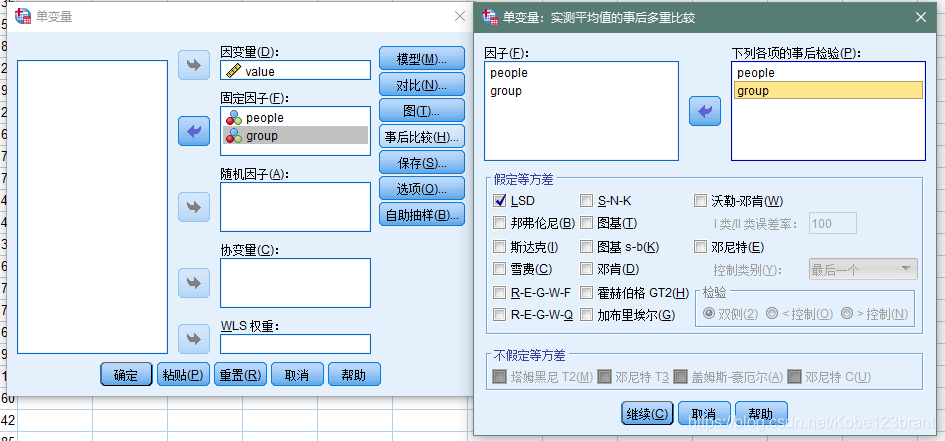Uncheck the LSD checkbox

pyautogui.click(x=499, y=201)
